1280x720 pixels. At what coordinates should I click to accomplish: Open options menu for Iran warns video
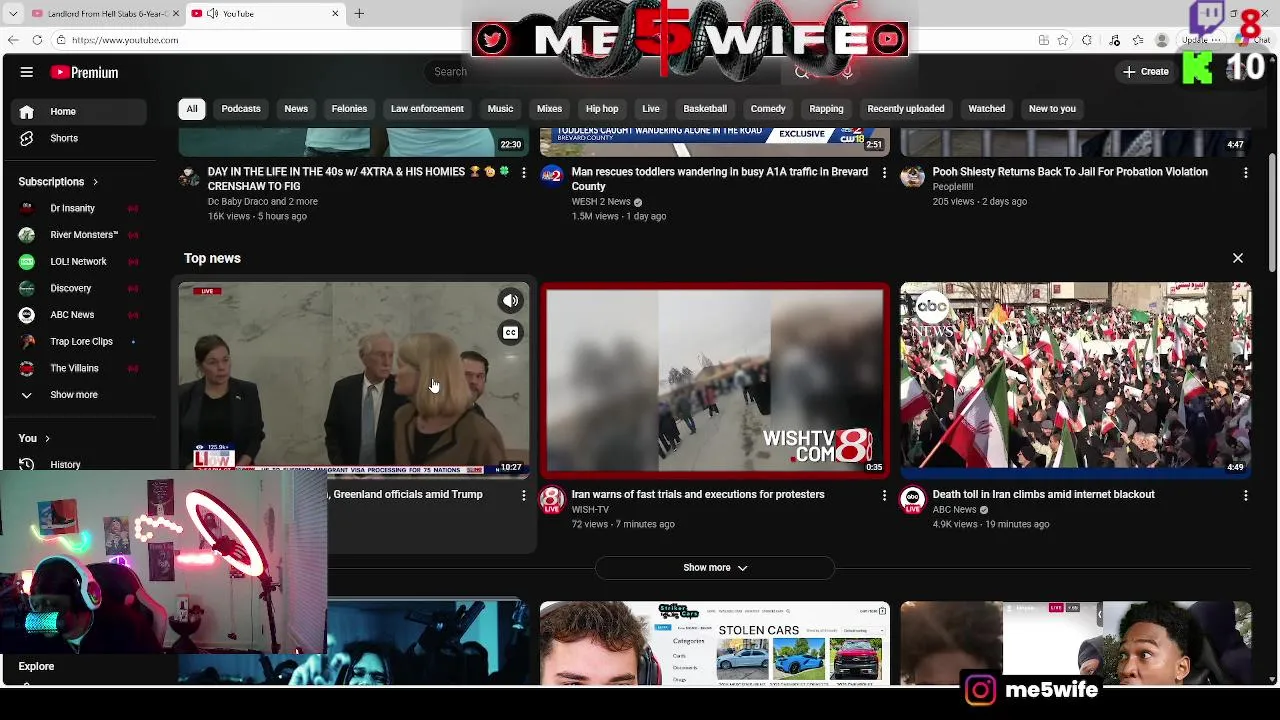(x=884, y=495)
